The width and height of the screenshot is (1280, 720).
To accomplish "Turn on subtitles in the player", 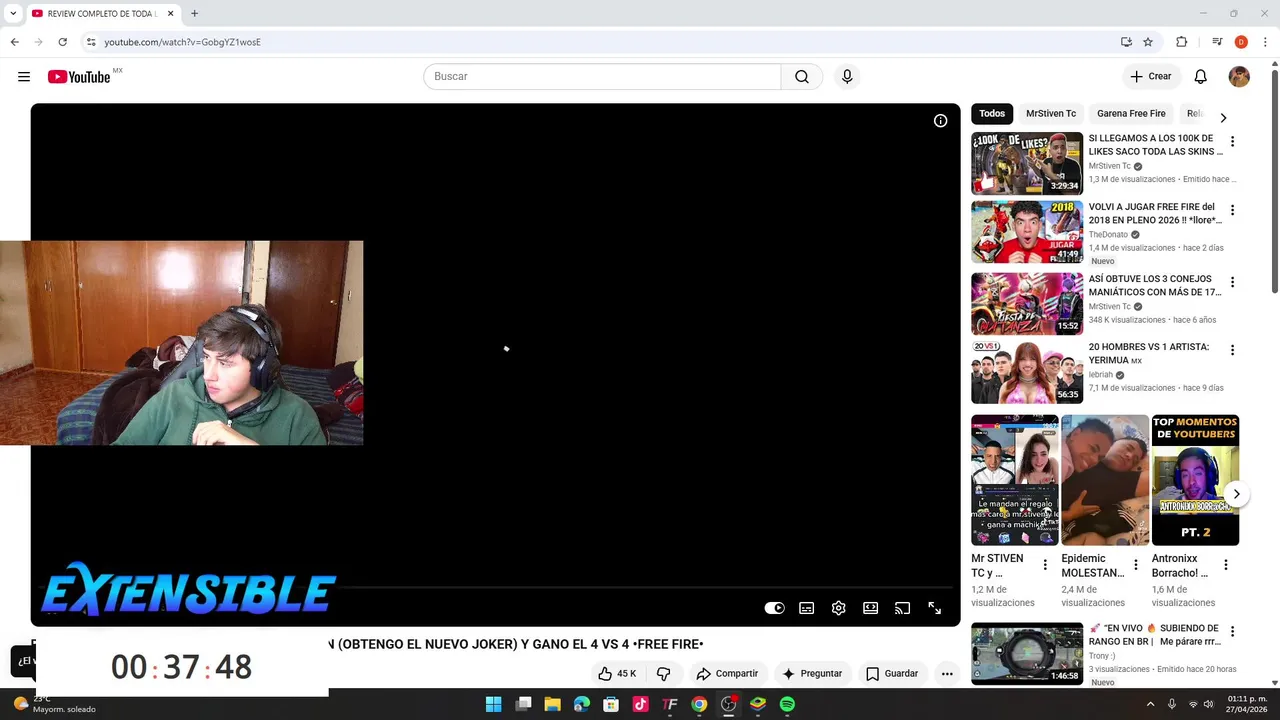I will pyautogui.click(x=807, y=608).
